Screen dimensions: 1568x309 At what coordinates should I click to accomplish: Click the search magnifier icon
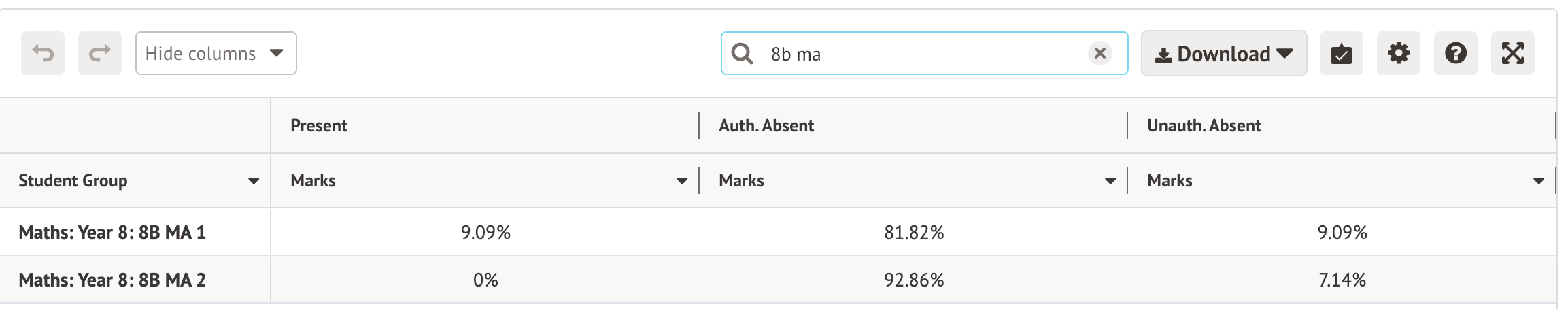[x=742, y=53]
